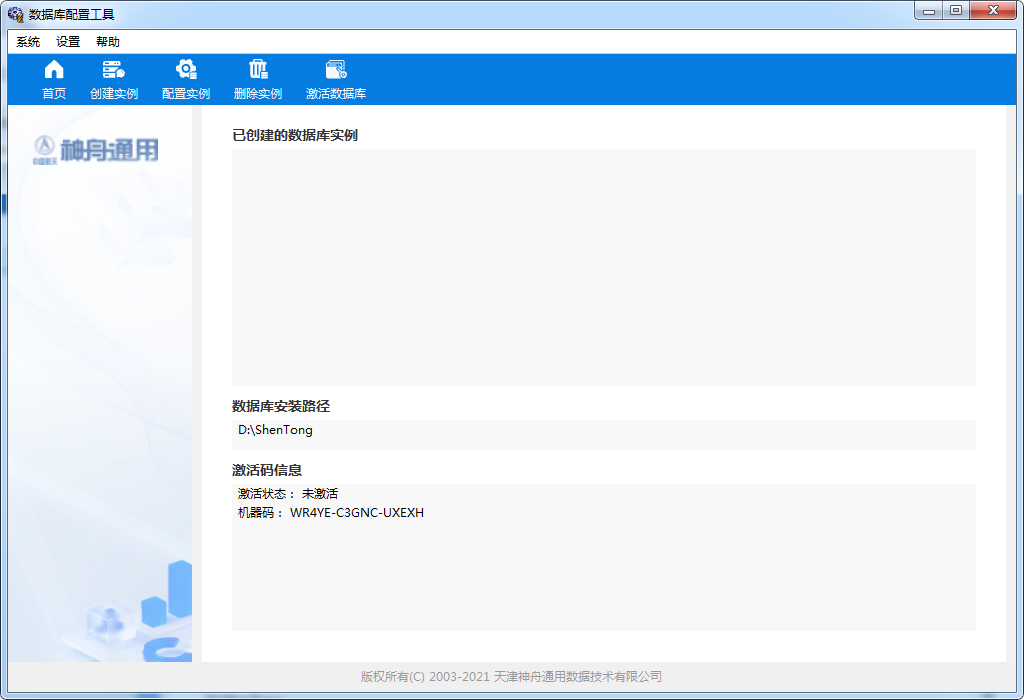The image size is (1024, 700).
Task: Go to the 首页 home icon
Action: click(54, 79)
